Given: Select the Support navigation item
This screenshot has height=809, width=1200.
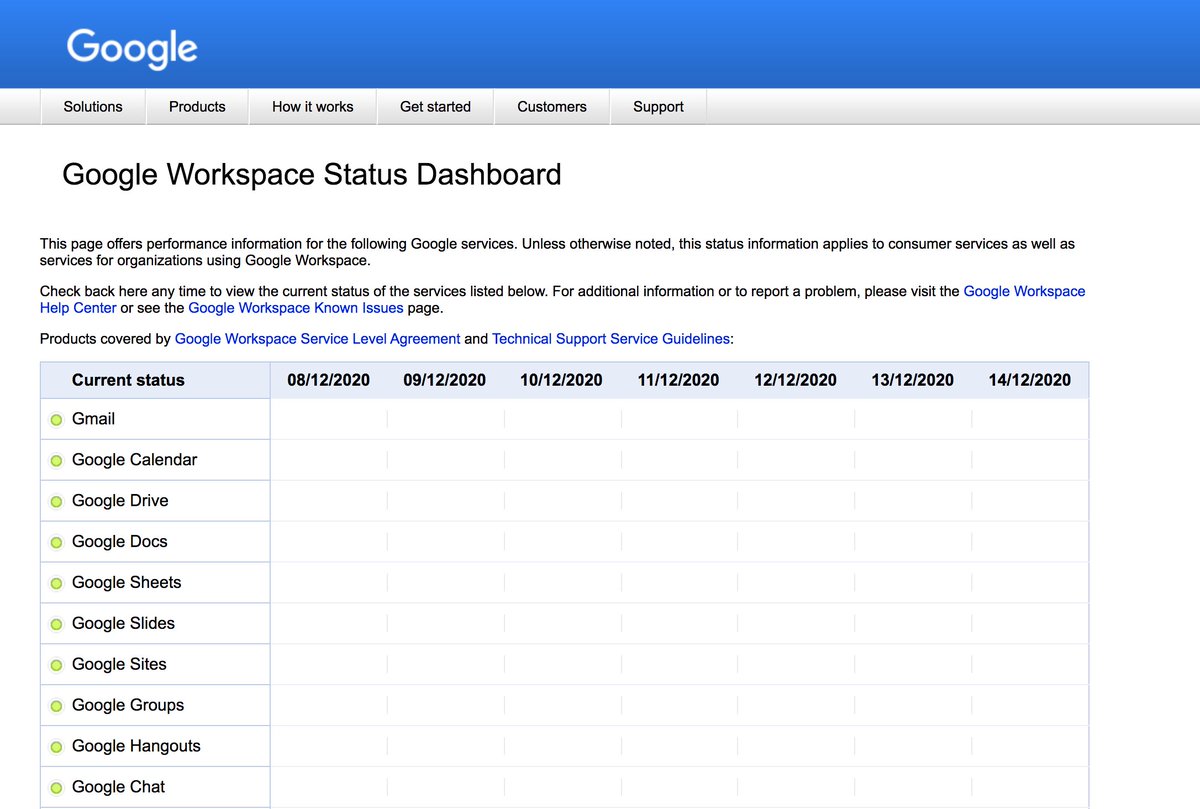Looking at the screenshot, I should coord(658,106).
